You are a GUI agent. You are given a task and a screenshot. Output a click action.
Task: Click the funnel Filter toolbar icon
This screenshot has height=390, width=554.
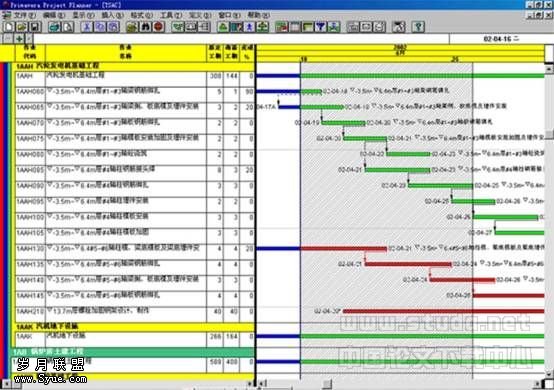coord(321,27)
